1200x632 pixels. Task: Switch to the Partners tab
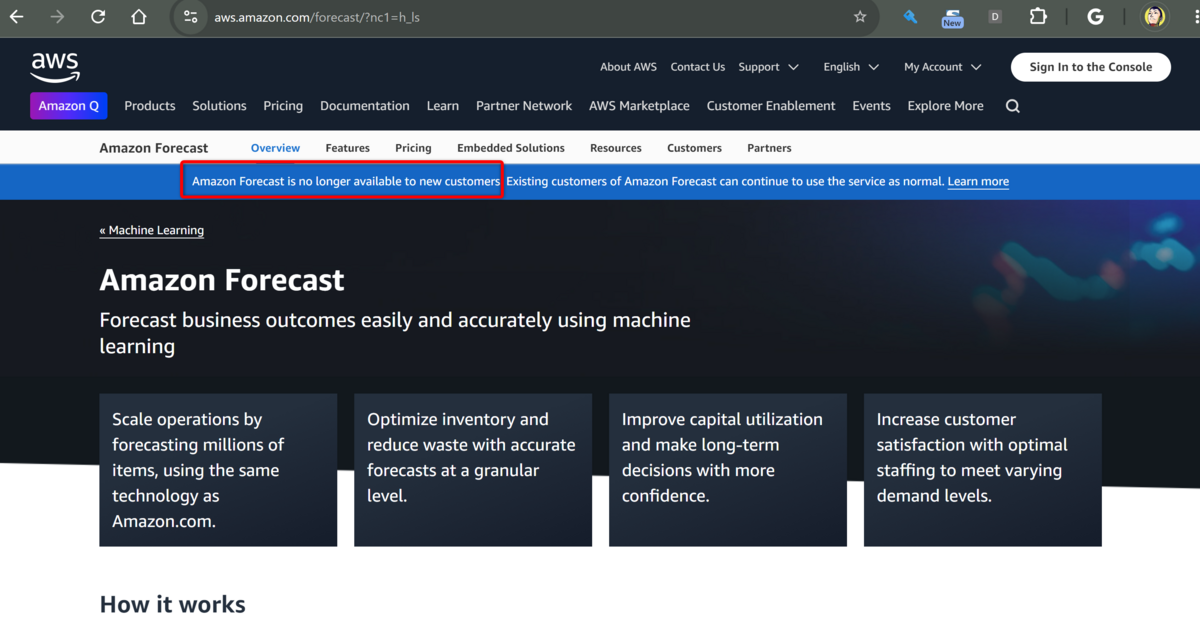(769, 148)
